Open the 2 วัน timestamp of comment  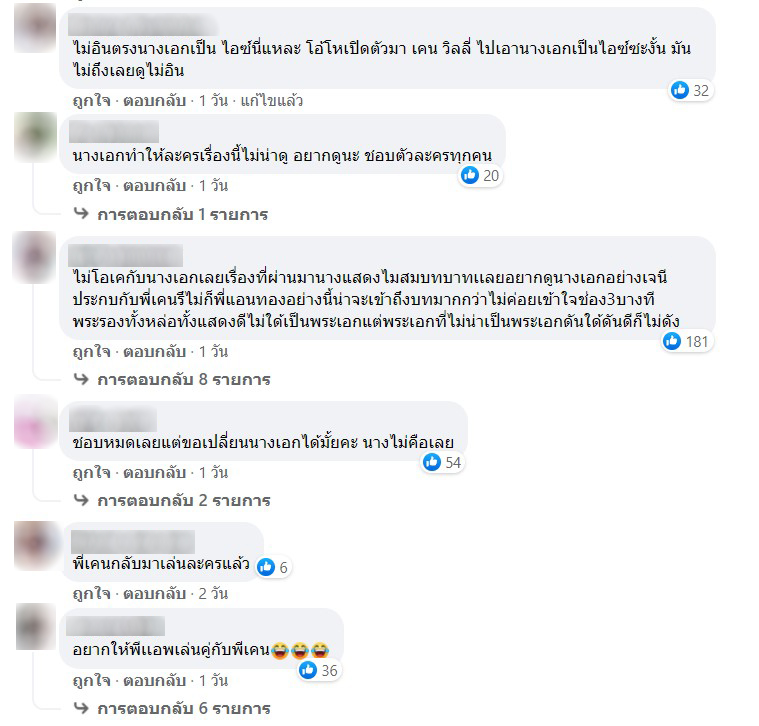pyautogui.click(x=213, y=593)
